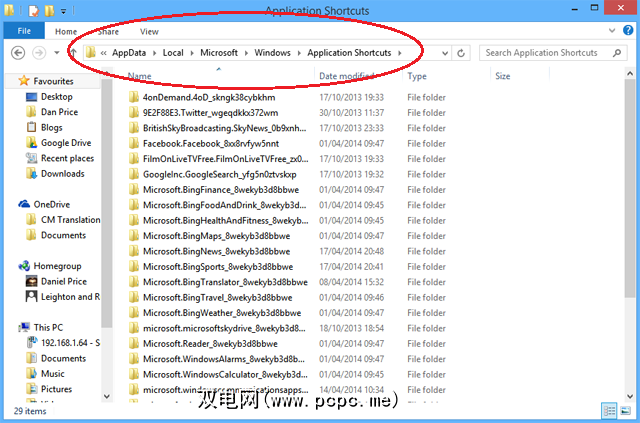Select the FilmOnLiveTVFree folder
The width and height of the screenshot is (640, 423).
(x=225, y=159)
